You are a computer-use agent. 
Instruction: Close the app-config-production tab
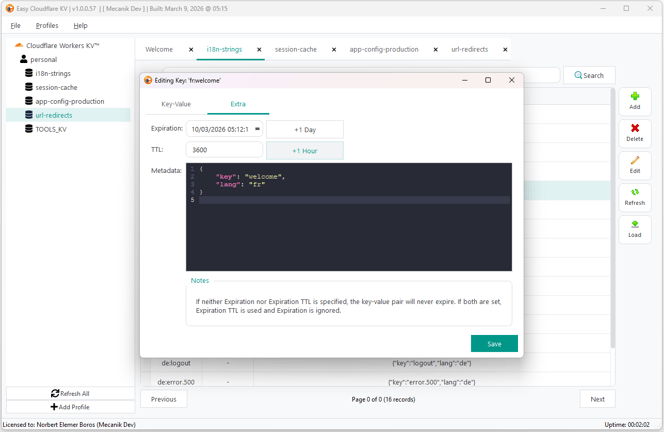435,50
